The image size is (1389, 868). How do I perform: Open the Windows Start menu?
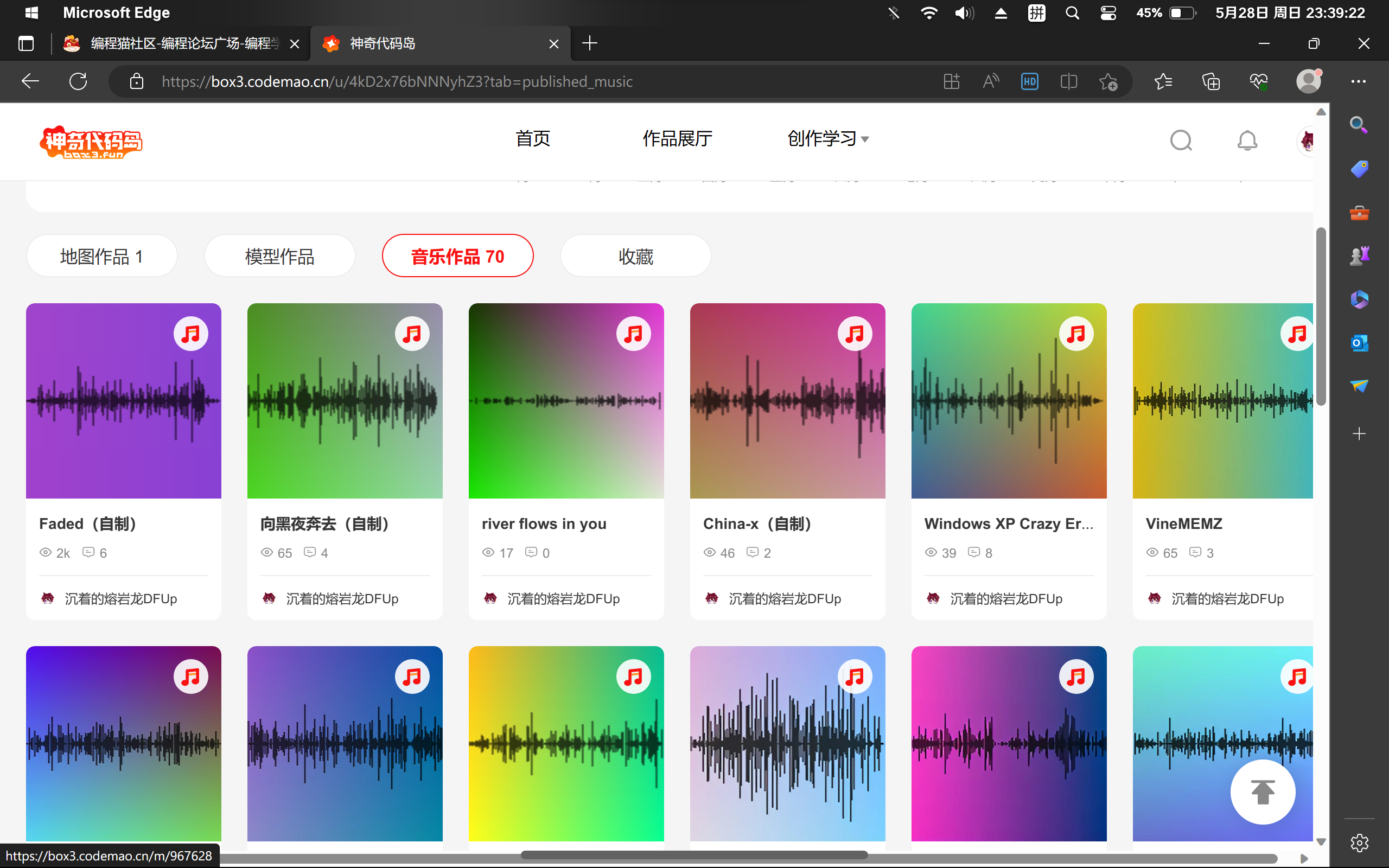[x=31, y=12]
